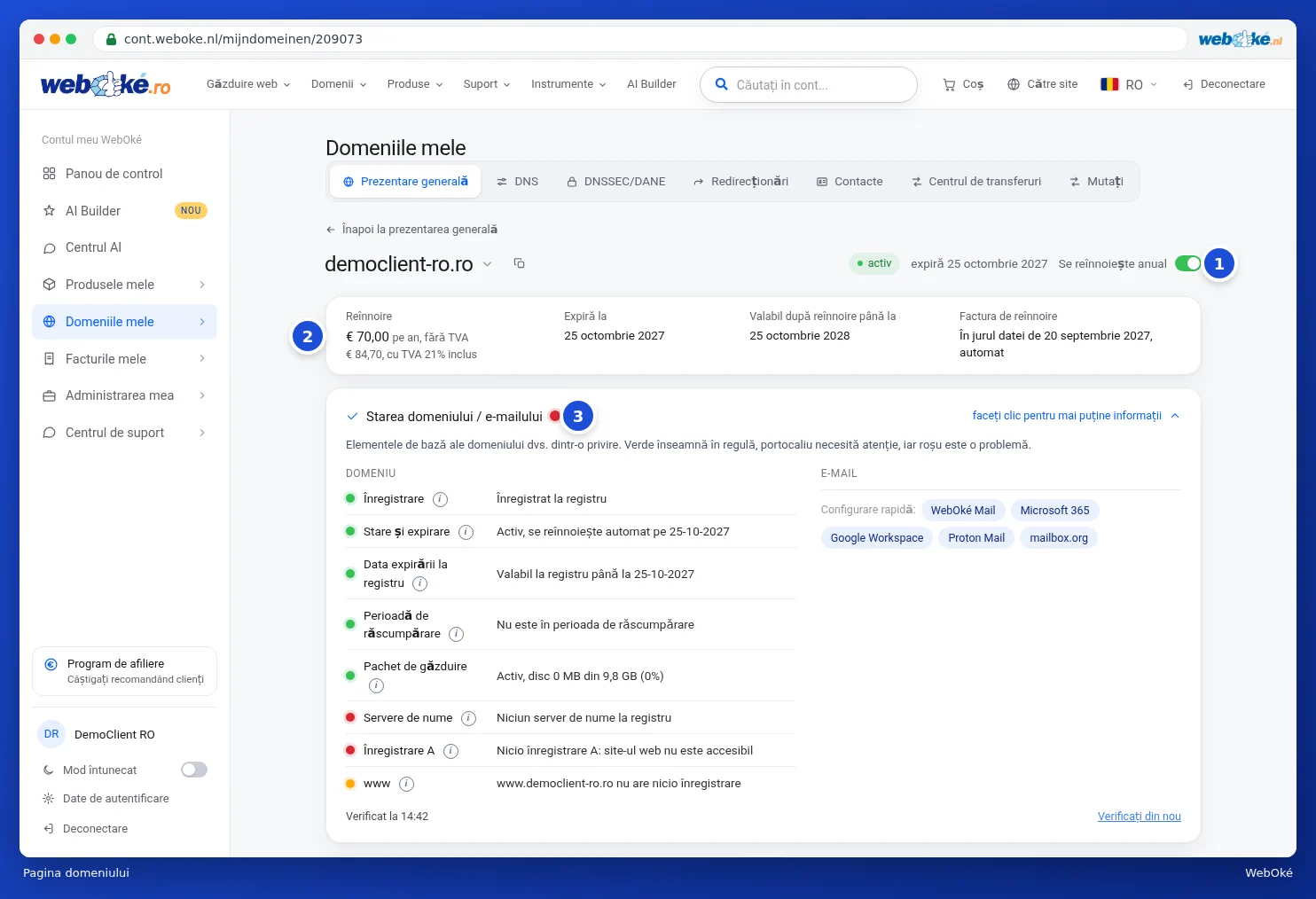
Task: Show info for Data expirării la registru
Action: (420, 583)
